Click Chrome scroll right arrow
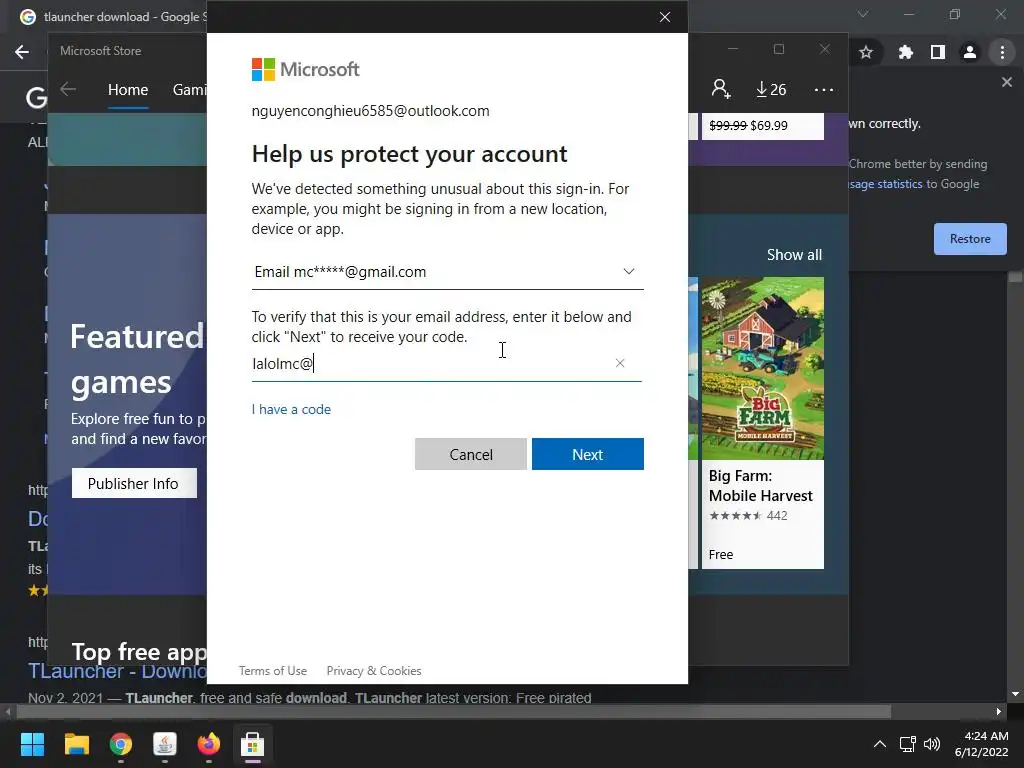The width and height of the screenshot is (1024, 768). pos(999,712)
